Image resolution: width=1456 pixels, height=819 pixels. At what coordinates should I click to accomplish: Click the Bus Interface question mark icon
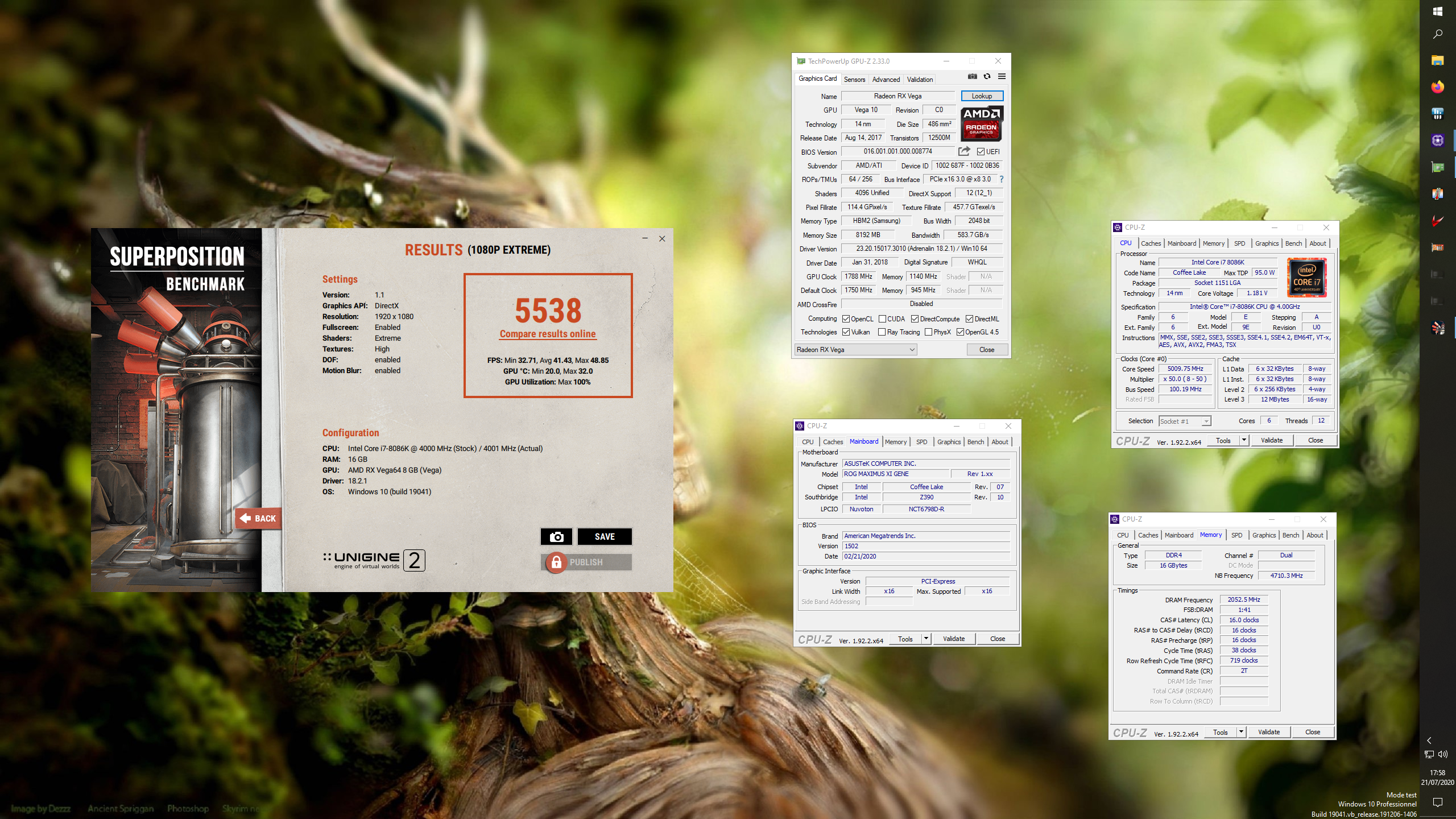point(1001,179)
